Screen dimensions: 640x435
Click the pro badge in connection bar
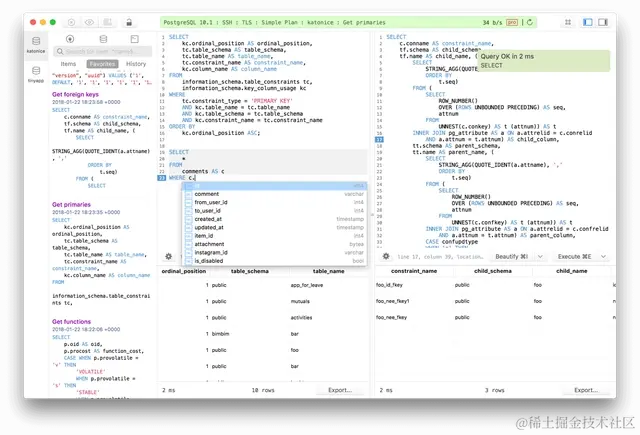[x=512, y=22]
